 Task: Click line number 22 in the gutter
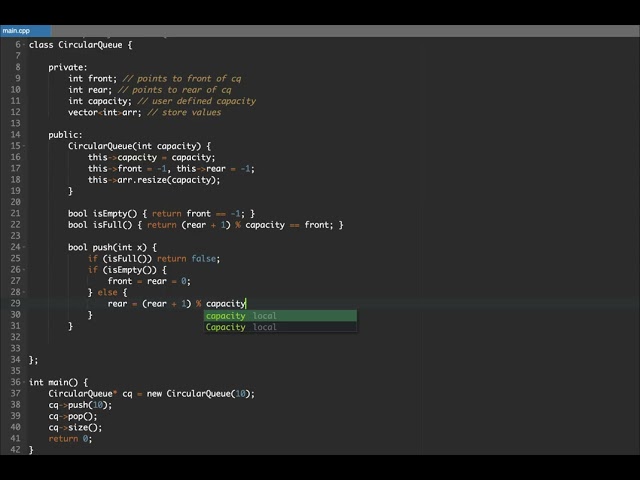pyautogui.click(x=16, y=224)
